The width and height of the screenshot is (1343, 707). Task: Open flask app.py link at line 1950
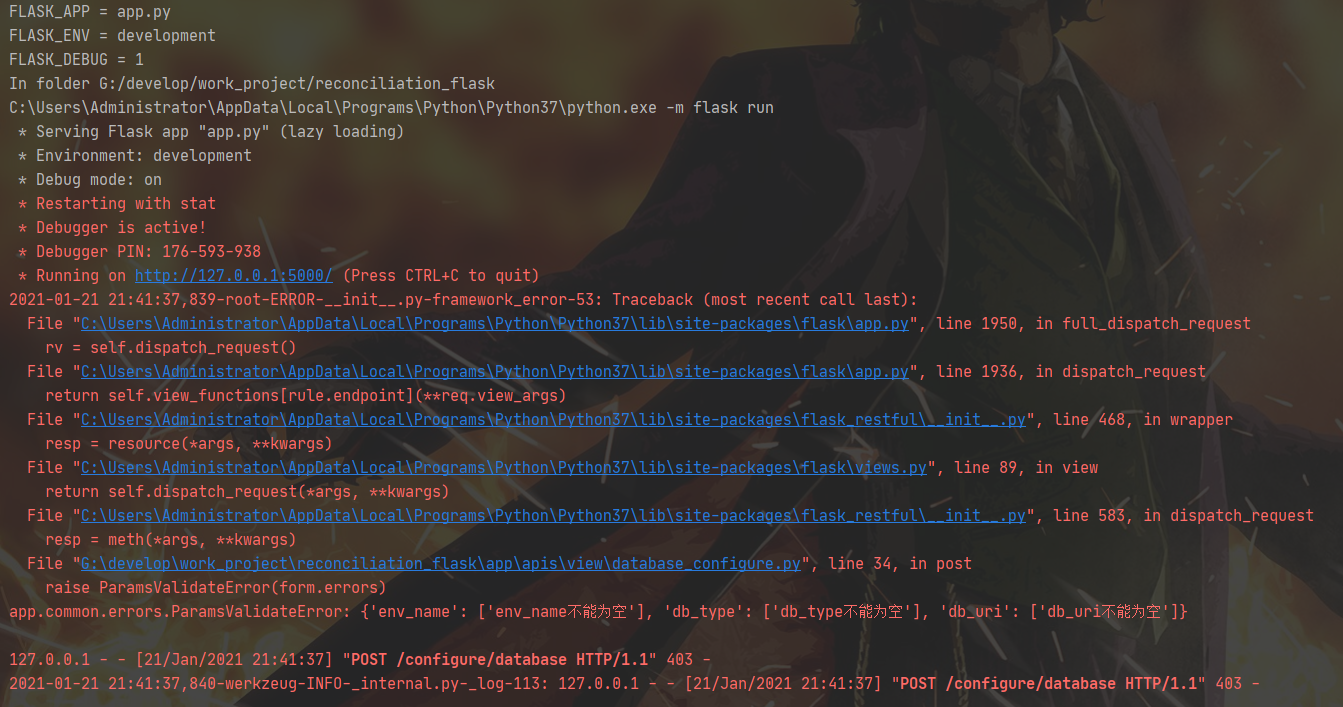pos(495,324)
